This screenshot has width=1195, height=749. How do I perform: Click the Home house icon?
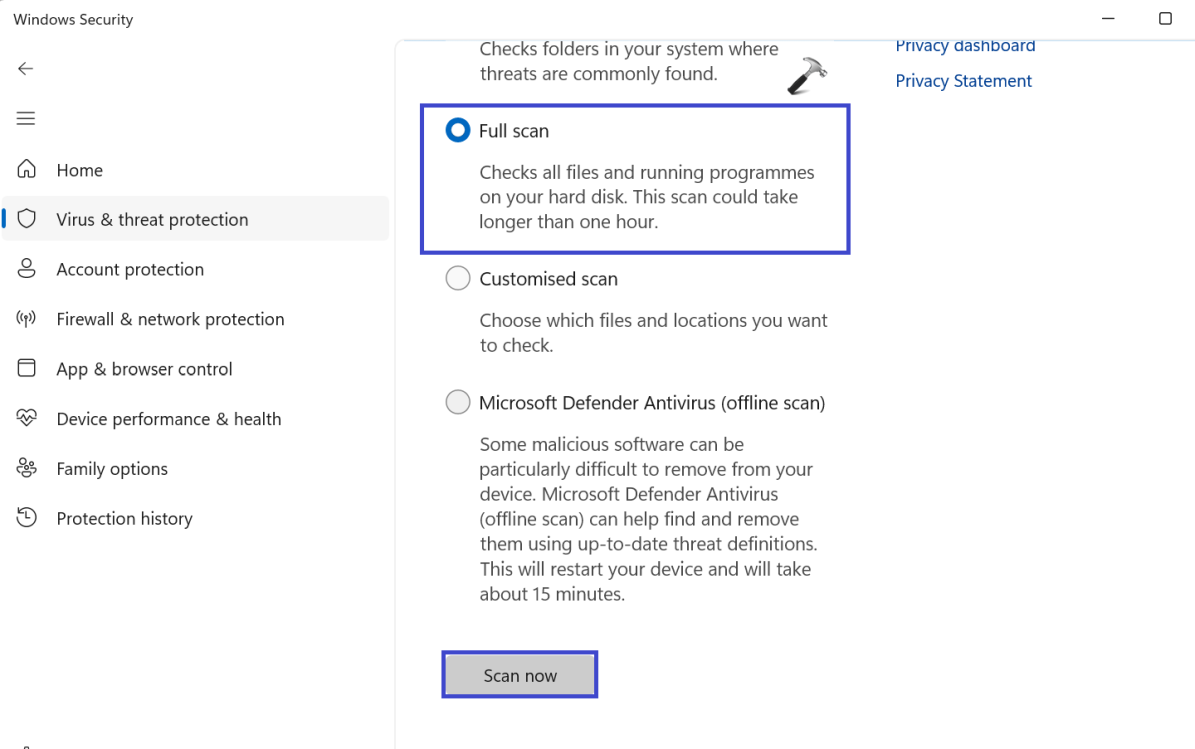point(27,170)
